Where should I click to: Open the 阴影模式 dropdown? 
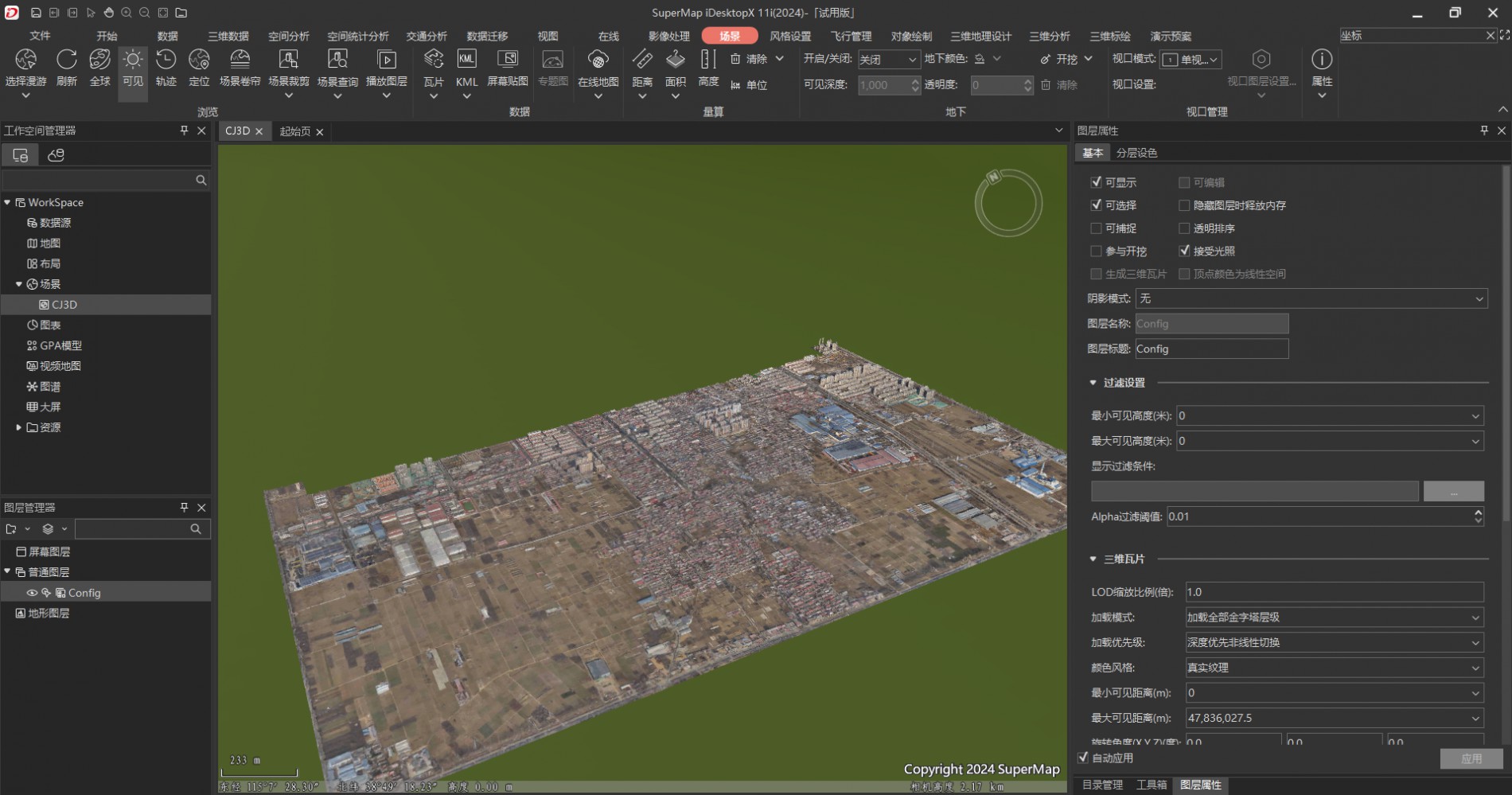[x=1311, y=298]
